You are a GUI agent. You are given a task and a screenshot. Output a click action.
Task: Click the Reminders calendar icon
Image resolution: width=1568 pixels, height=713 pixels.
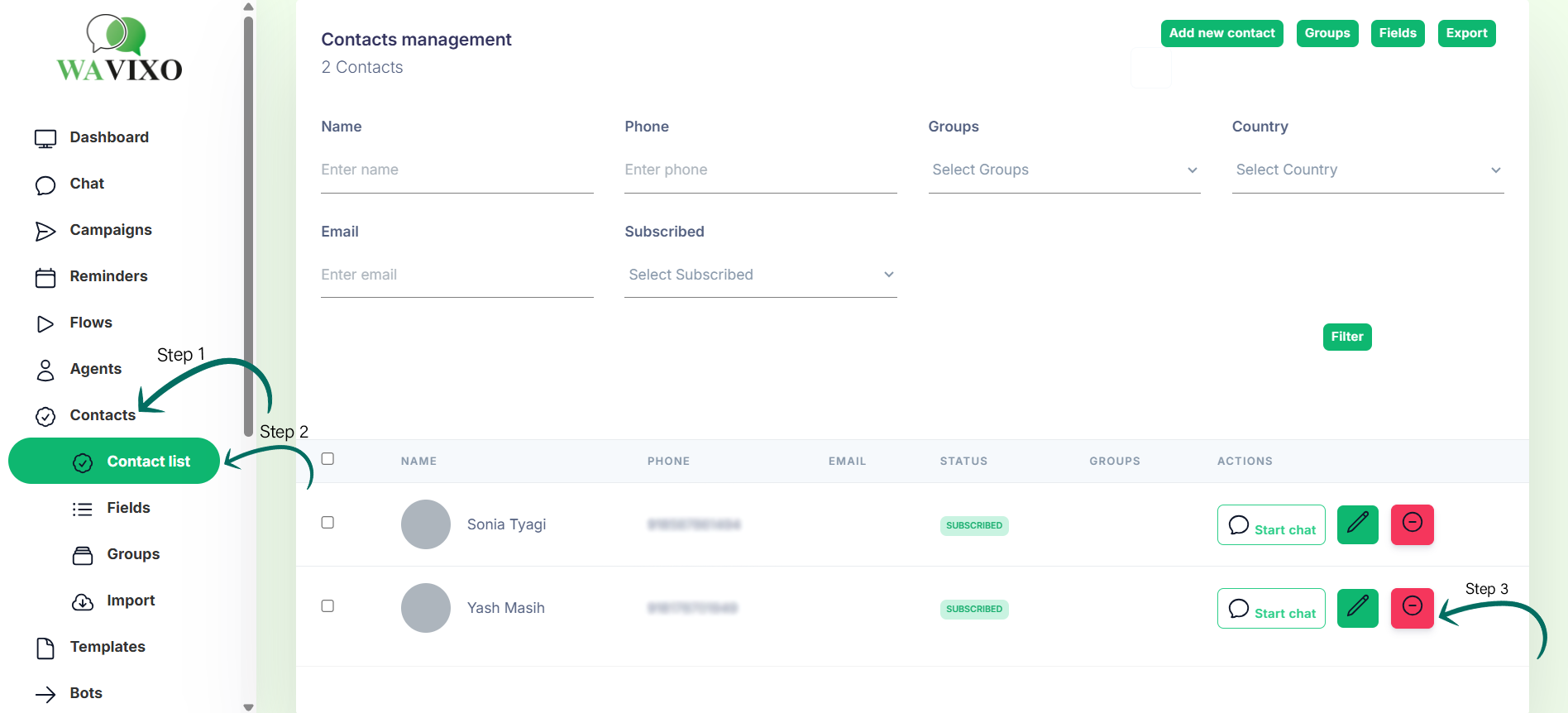click(x=45, y=277)
